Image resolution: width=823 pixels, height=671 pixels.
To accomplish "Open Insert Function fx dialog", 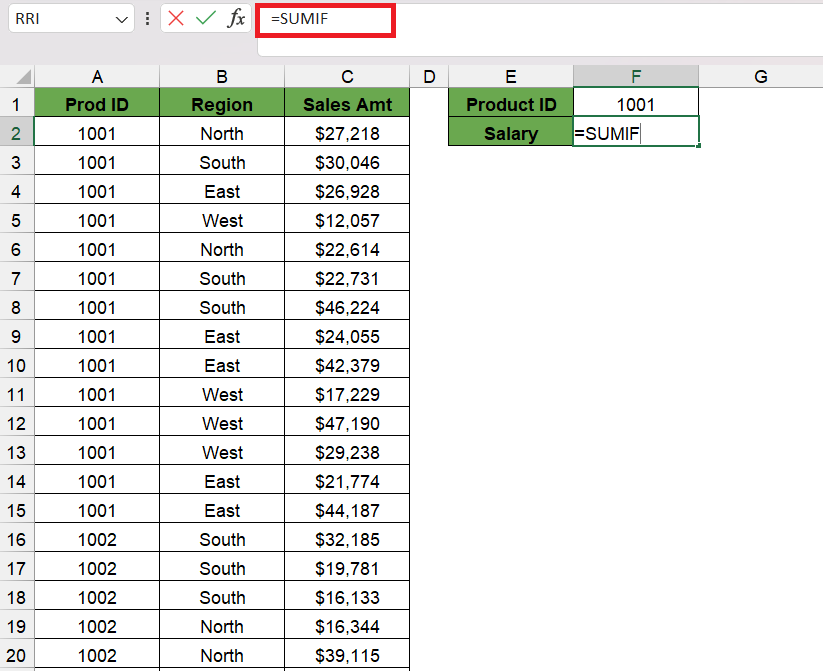I will tap(236, 19).
